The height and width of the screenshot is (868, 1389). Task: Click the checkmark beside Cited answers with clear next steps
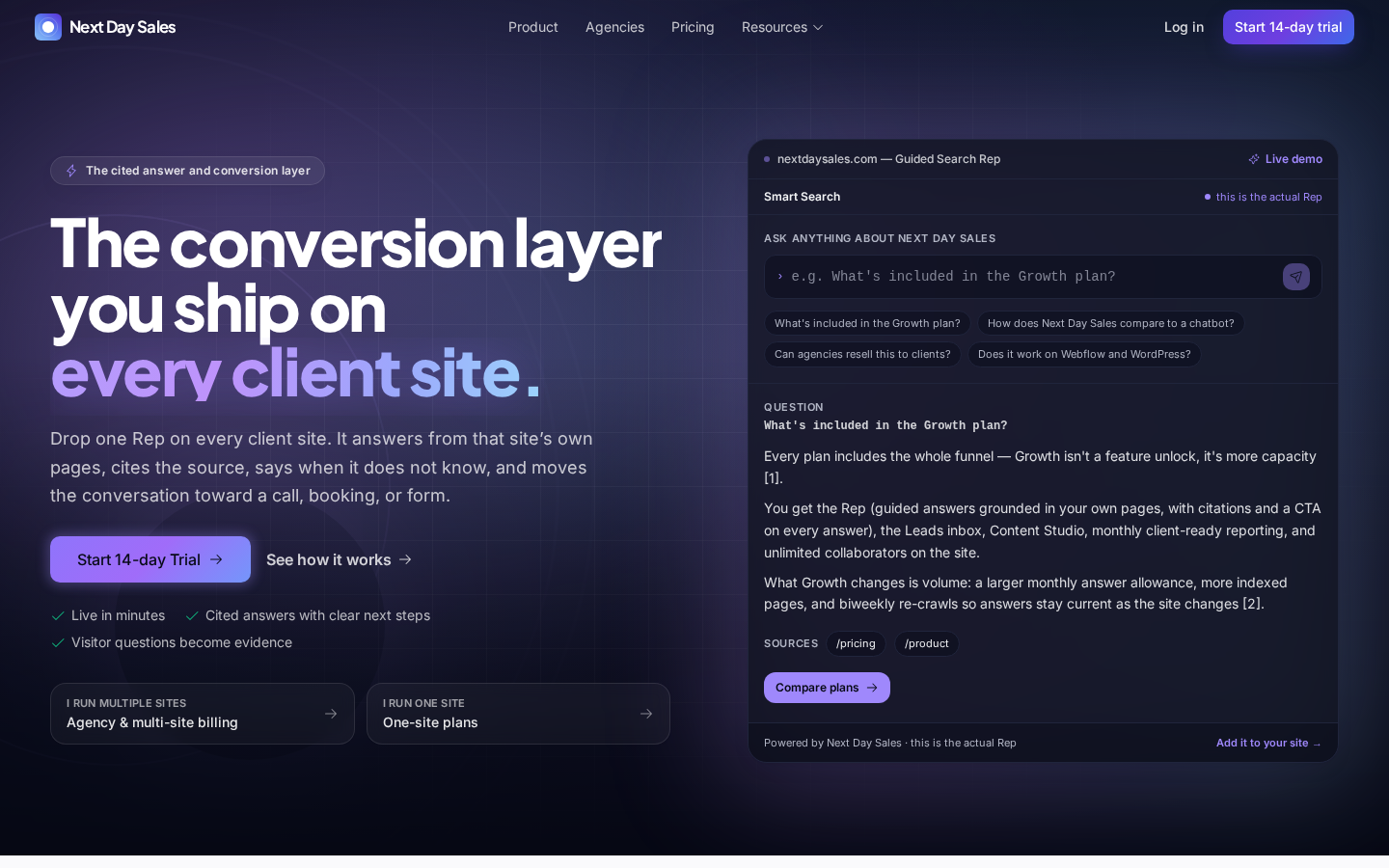click(192, 615)
